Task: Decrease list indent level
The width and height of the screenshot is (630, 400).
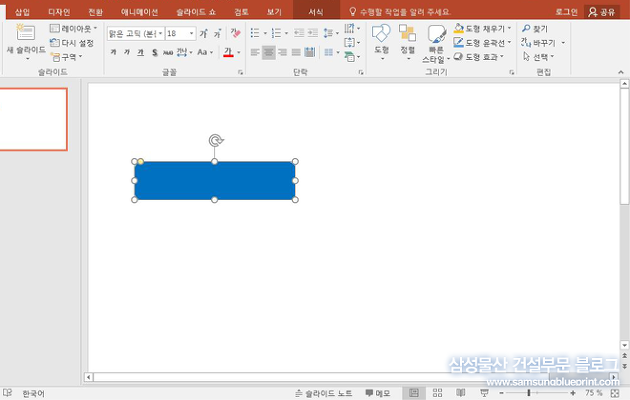Action: [x=299, y=33]
